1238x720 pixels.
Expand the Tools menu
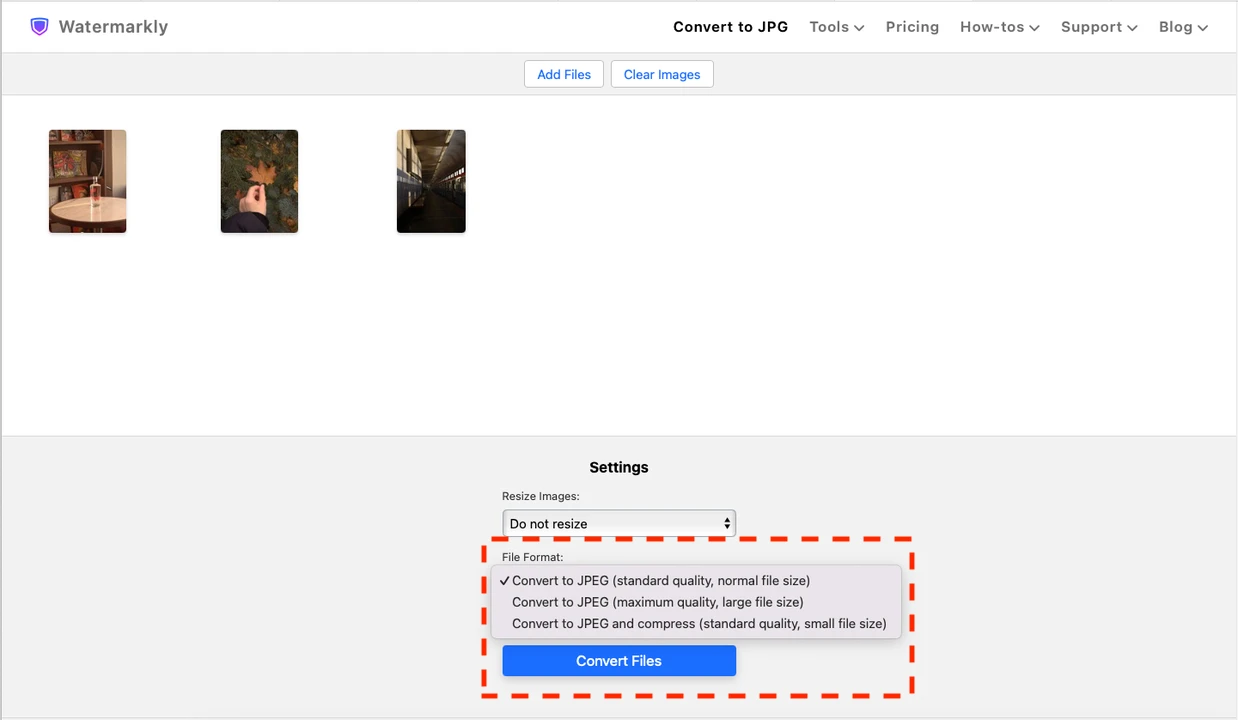[830, 27]
